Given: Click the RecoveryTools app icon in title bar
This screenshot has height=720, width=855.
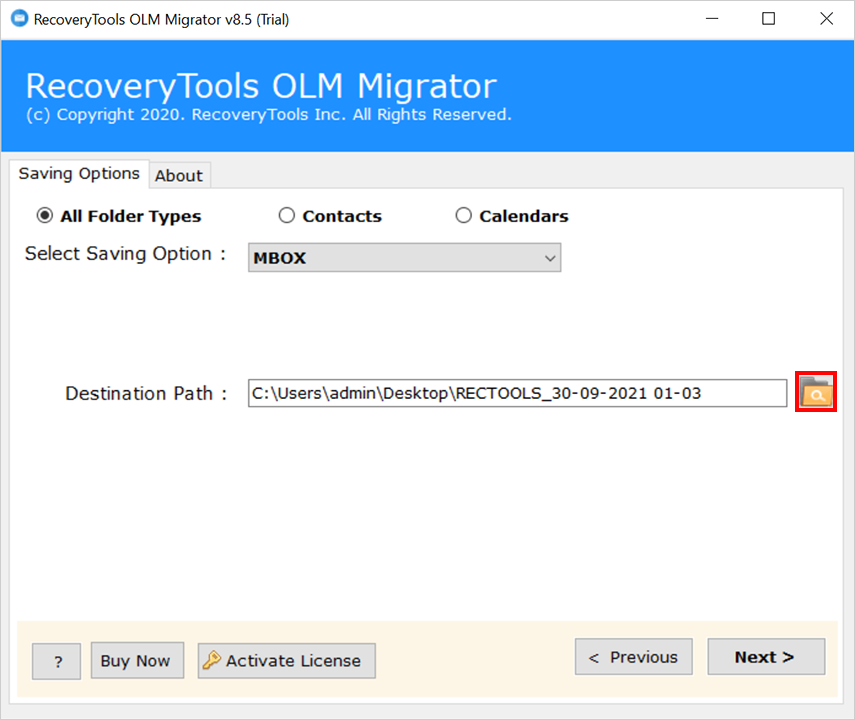Looking at the screenshot, I should coord(19,19).
